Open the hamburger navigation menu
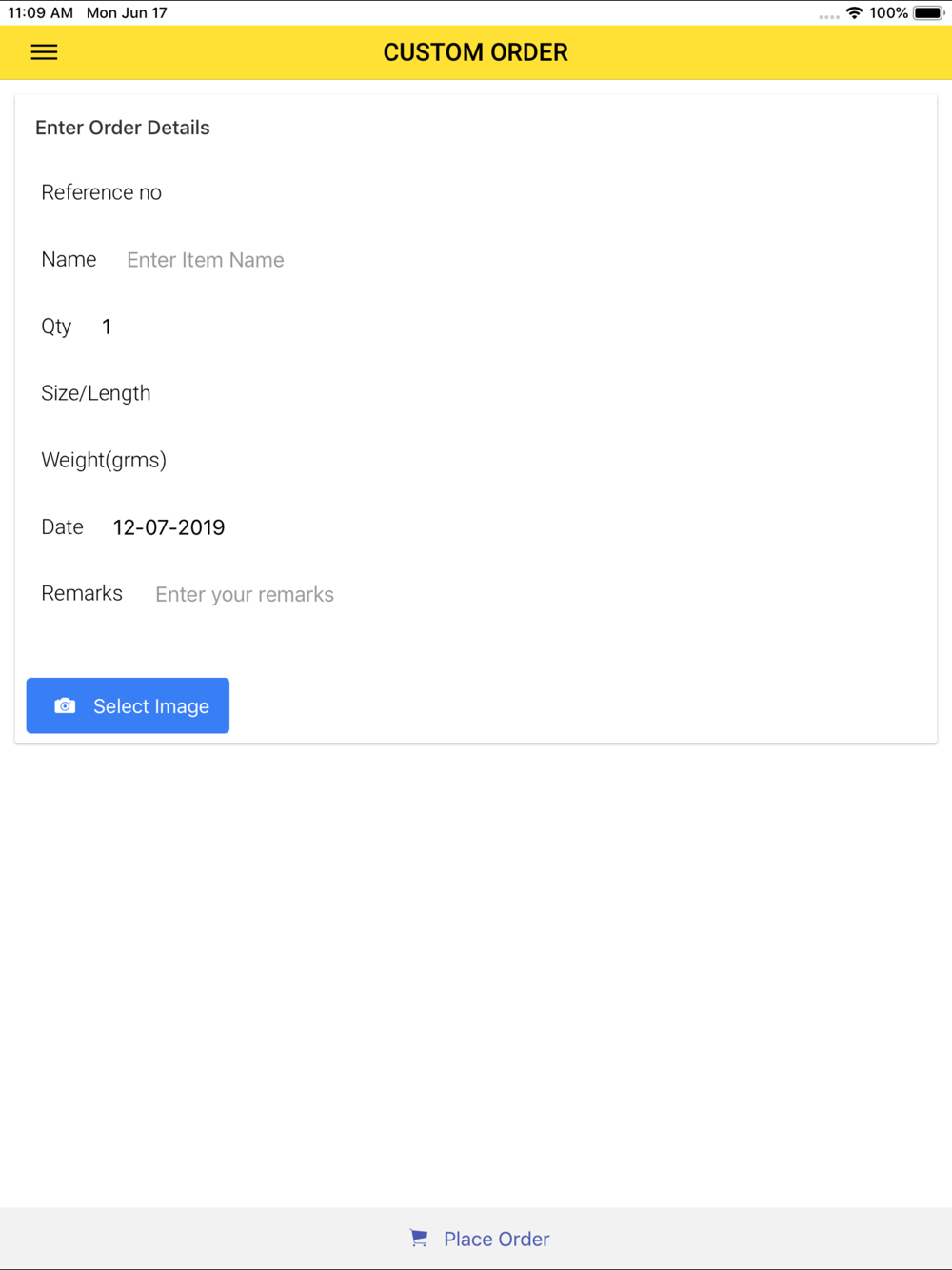The image size is (952, 1270). [44, 52]
